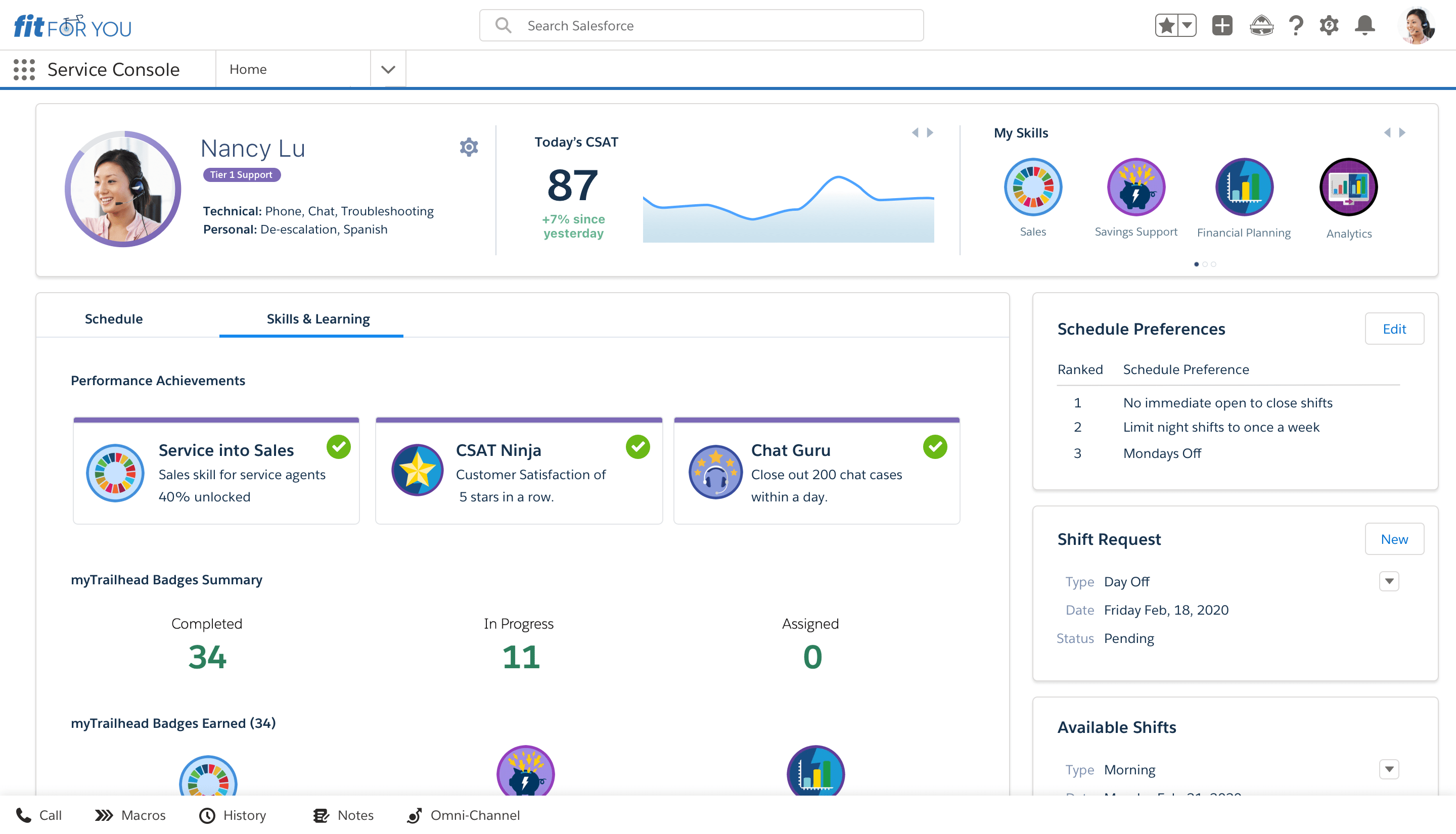The width and height of the screenshot is (1456, 834).
Task: Create a New shift request
Action: [x=1394, y=539]
